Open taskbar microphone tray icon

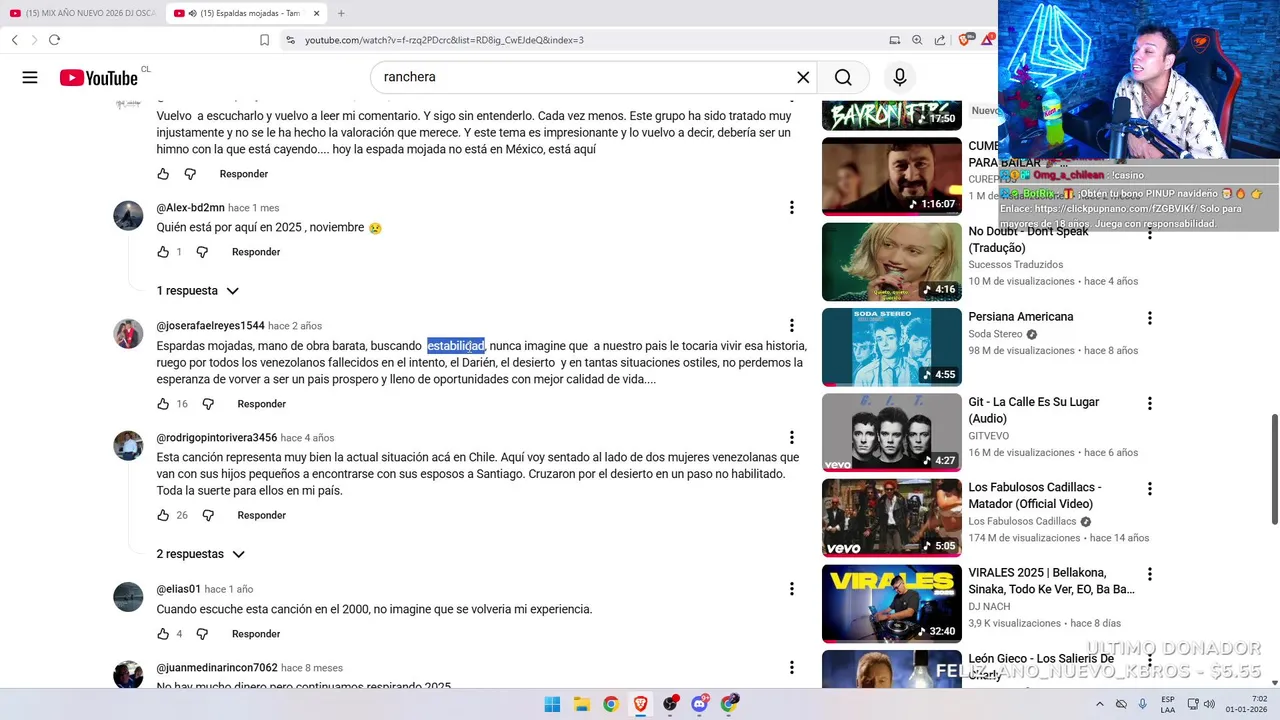pos(1142,704)
